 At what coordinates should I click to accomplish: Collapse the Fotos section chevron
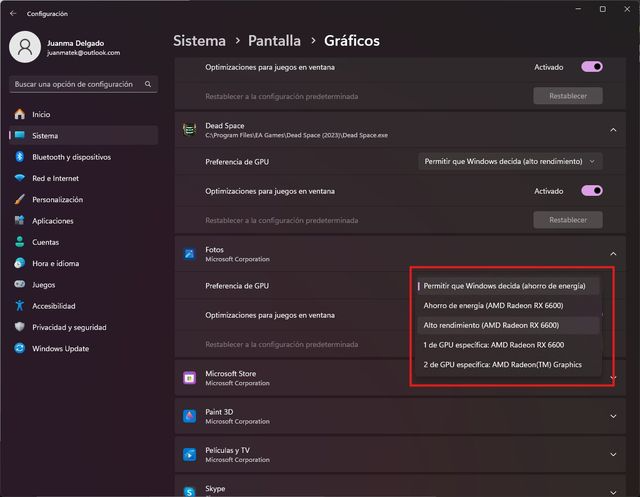pos(612,254)
